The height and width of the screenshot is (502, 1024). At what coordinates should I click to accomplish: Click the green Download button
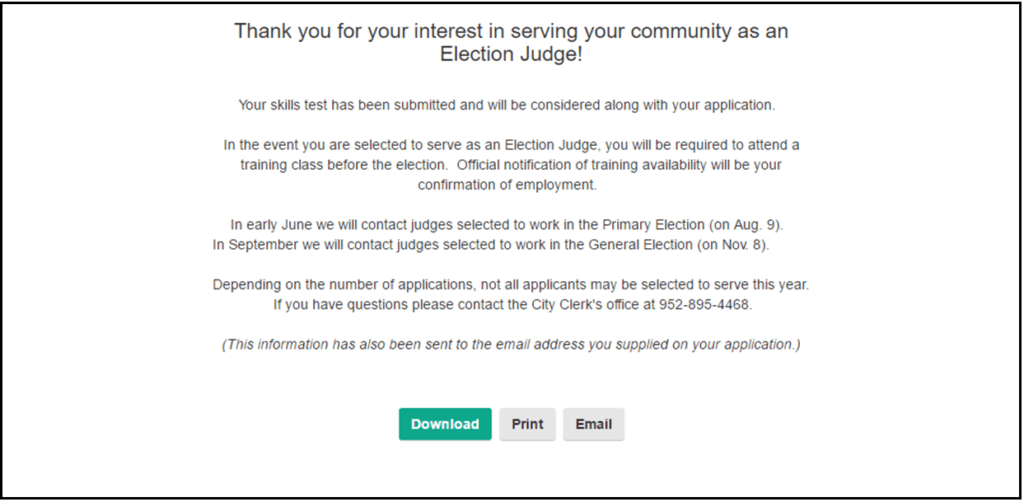(x=445, y=424)
